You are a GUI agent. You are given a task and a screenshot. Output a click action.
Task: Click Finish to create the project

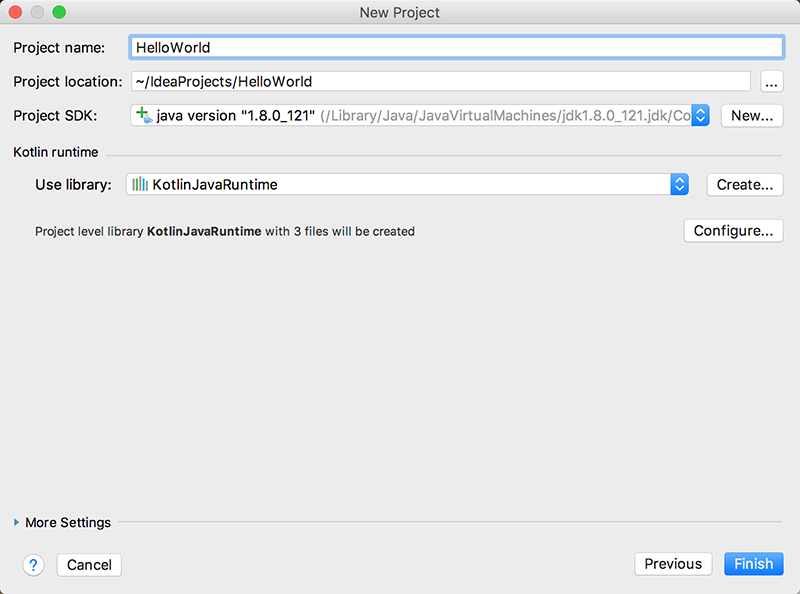click(x=754, y=564)
